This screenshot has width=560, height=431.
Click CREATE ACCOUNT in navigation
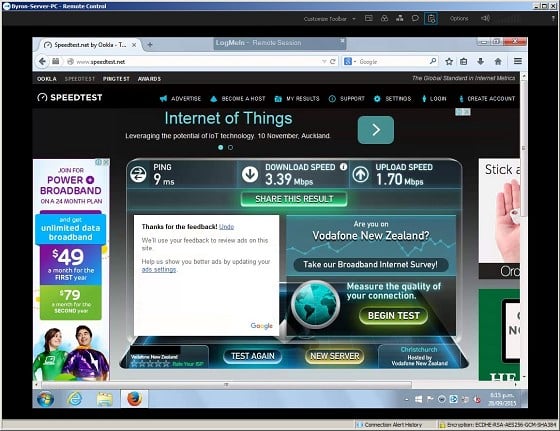pyautogui.click(x=487, y=99)
